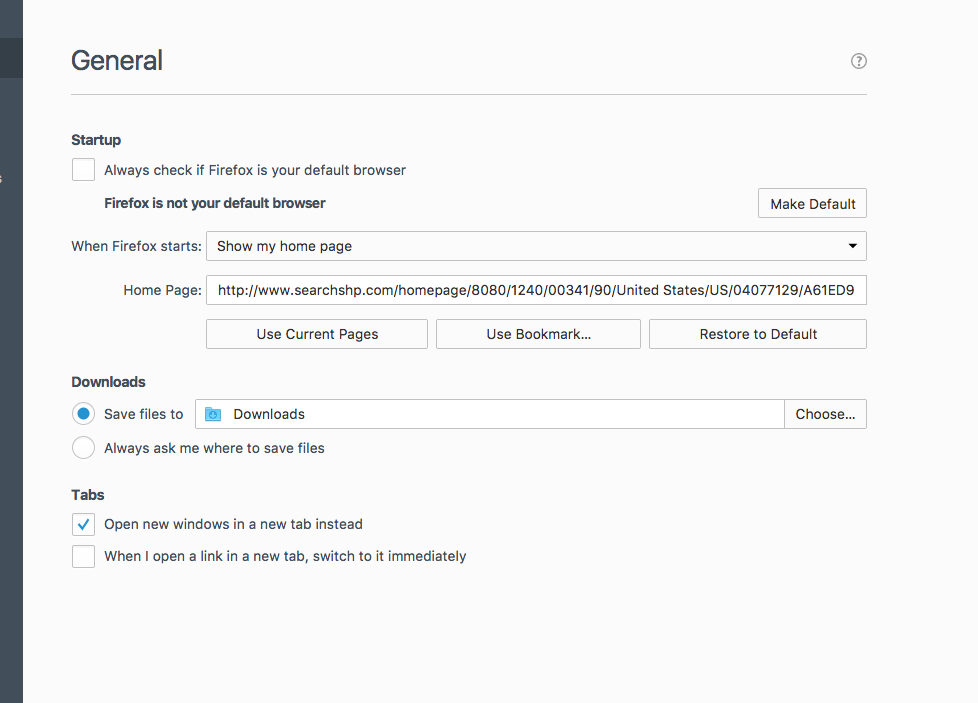978x703 pixels.
Task: Click the Use Current Pages button
Action: (317, 334)
